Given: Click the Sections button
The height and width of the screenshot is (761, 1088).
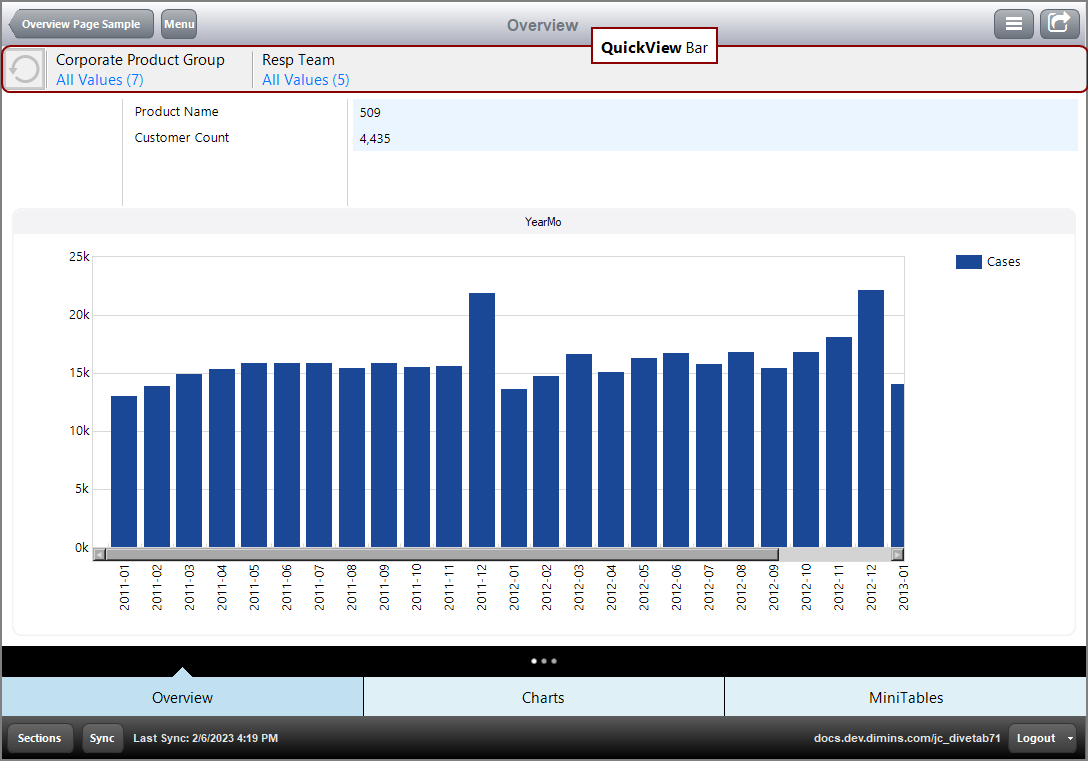Looking at the screenshot, I should [40, 738].
